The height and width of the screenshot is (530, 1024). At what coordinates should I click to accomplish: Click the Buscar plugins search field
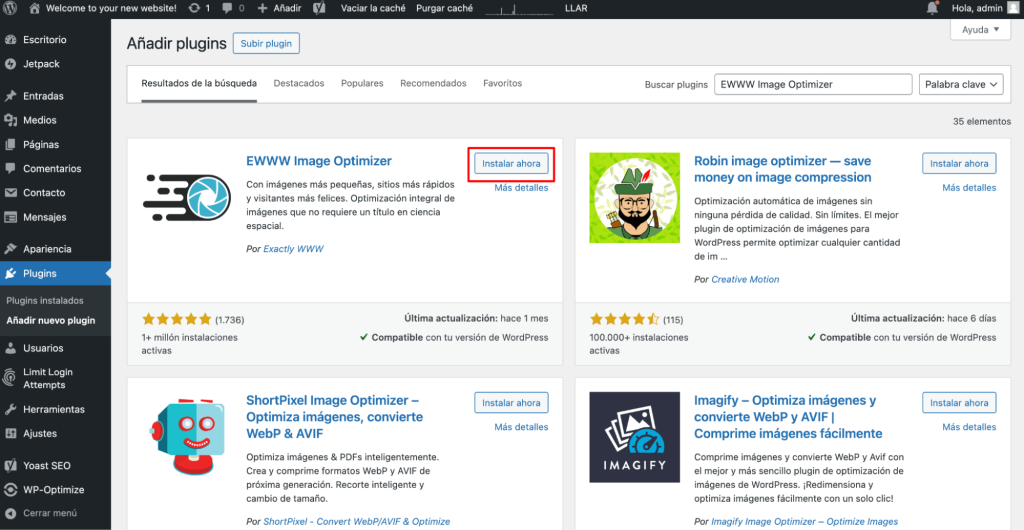pyautogui.click(x=813, y=84)
